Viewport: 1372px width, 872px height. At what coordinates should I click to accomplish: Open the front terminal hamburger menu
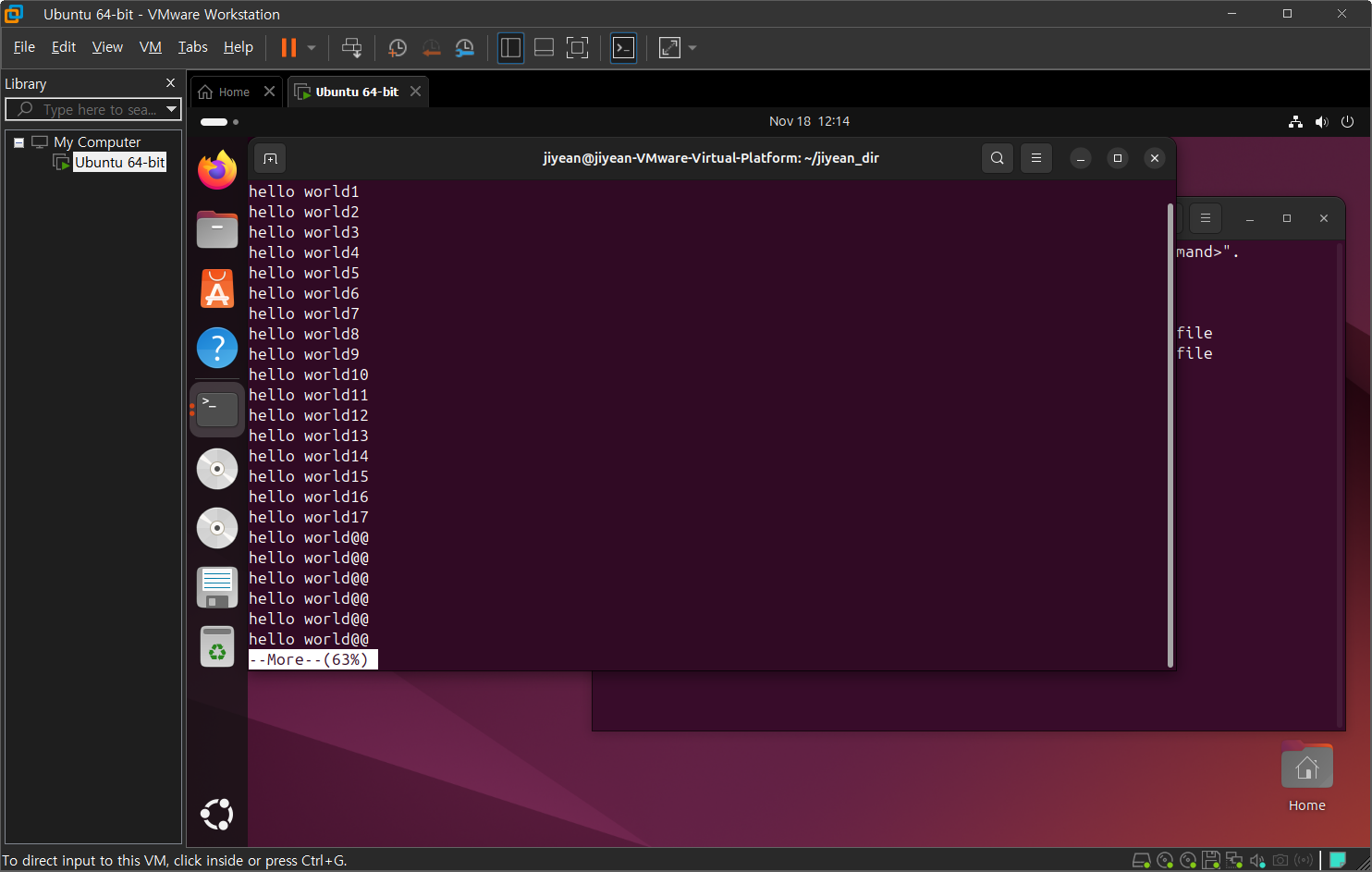1036,158
